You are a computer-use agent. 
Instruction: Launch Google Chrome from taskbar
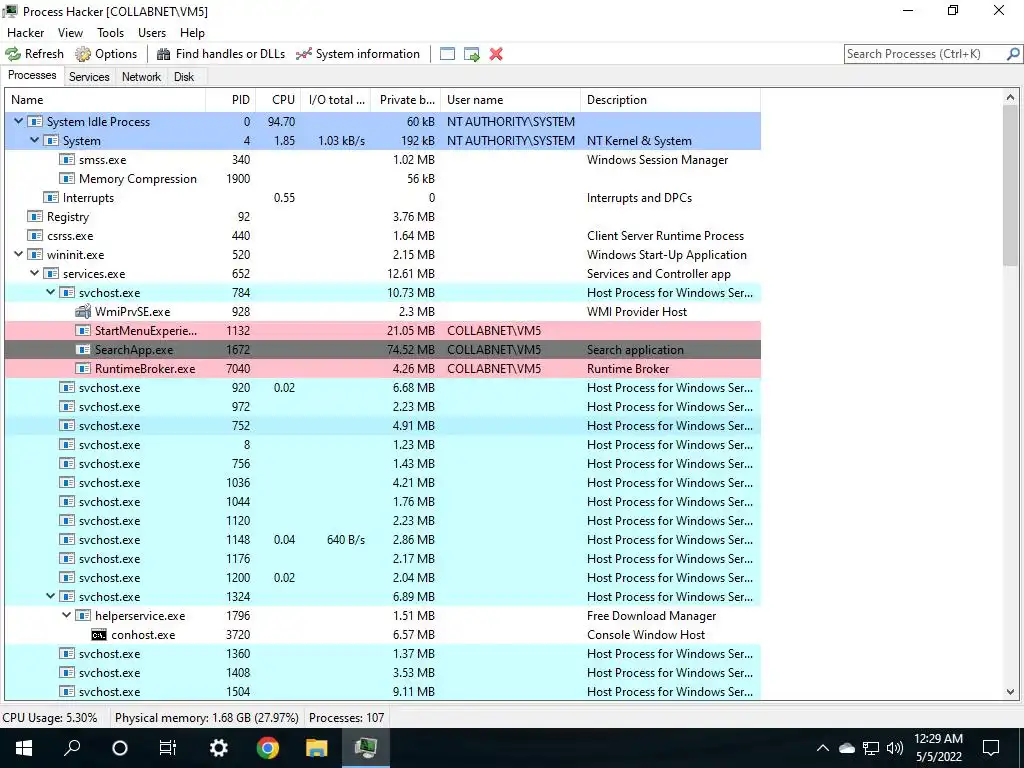267,748
